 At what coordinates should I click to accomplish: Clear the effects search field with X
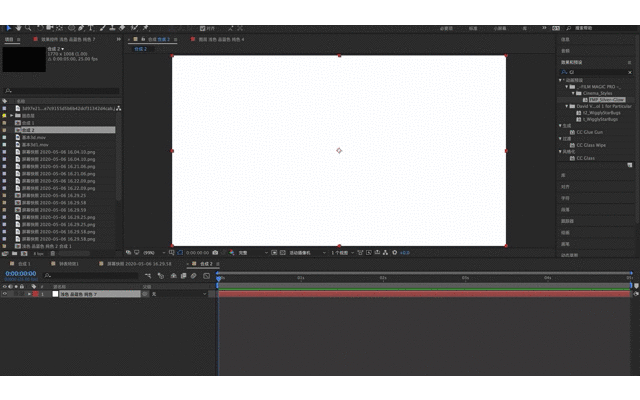tap(630, 72)
